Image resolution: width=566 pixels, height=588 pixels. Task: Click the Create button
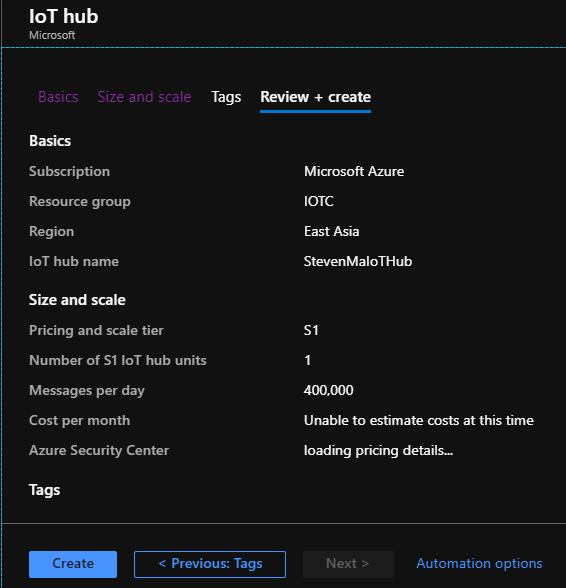point(73,564)
